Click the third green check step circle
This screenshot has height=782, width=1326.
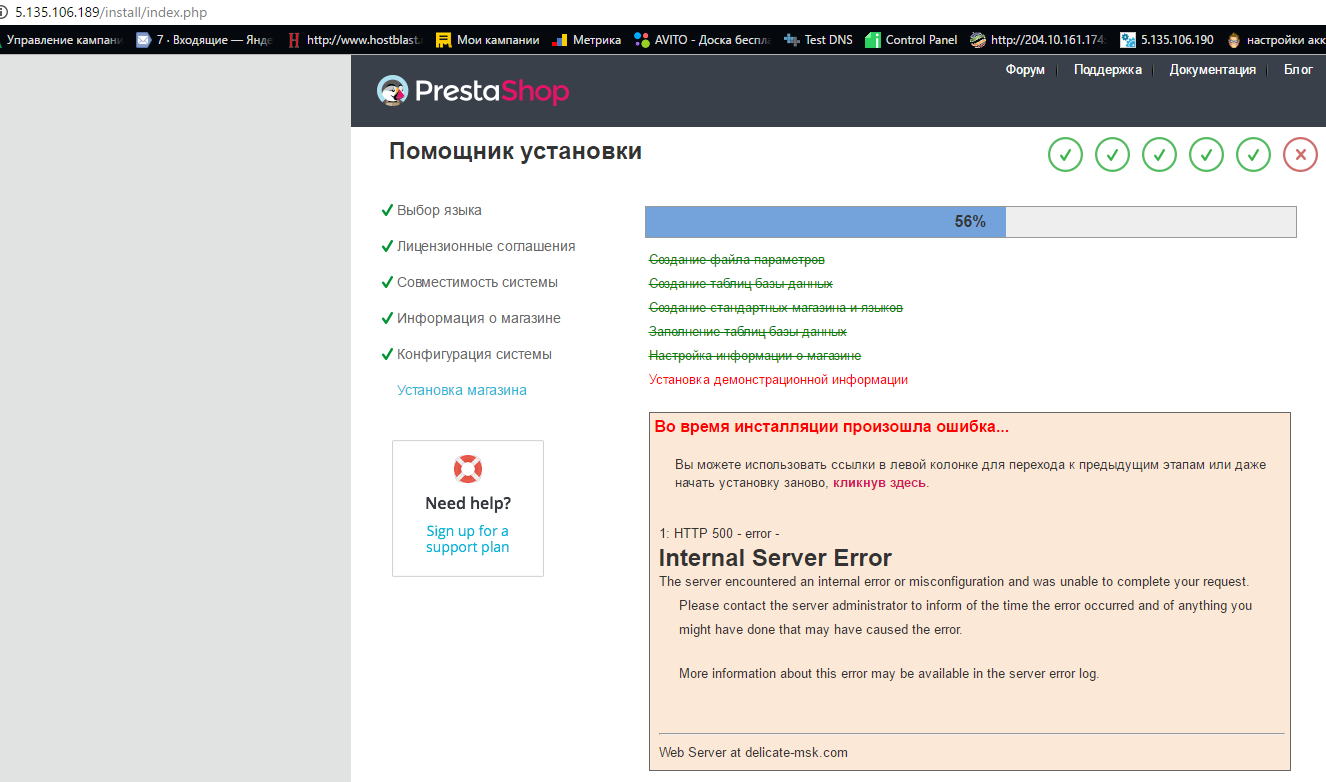point(1160,154)
